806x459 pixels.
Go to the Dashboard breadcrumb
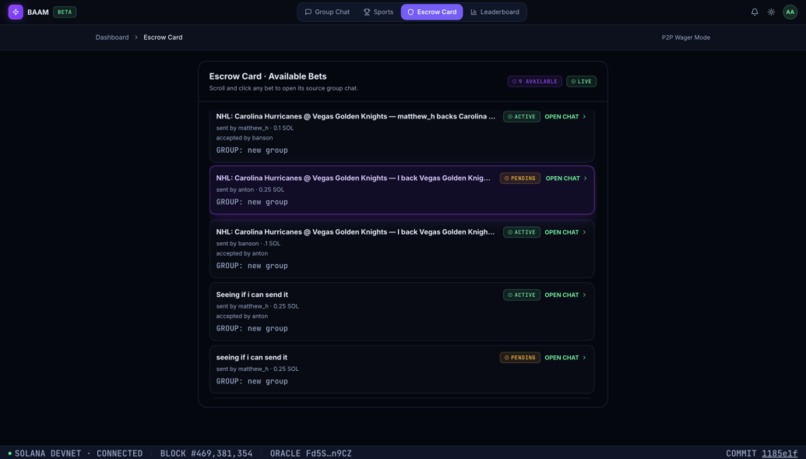(x=112, y=38)
